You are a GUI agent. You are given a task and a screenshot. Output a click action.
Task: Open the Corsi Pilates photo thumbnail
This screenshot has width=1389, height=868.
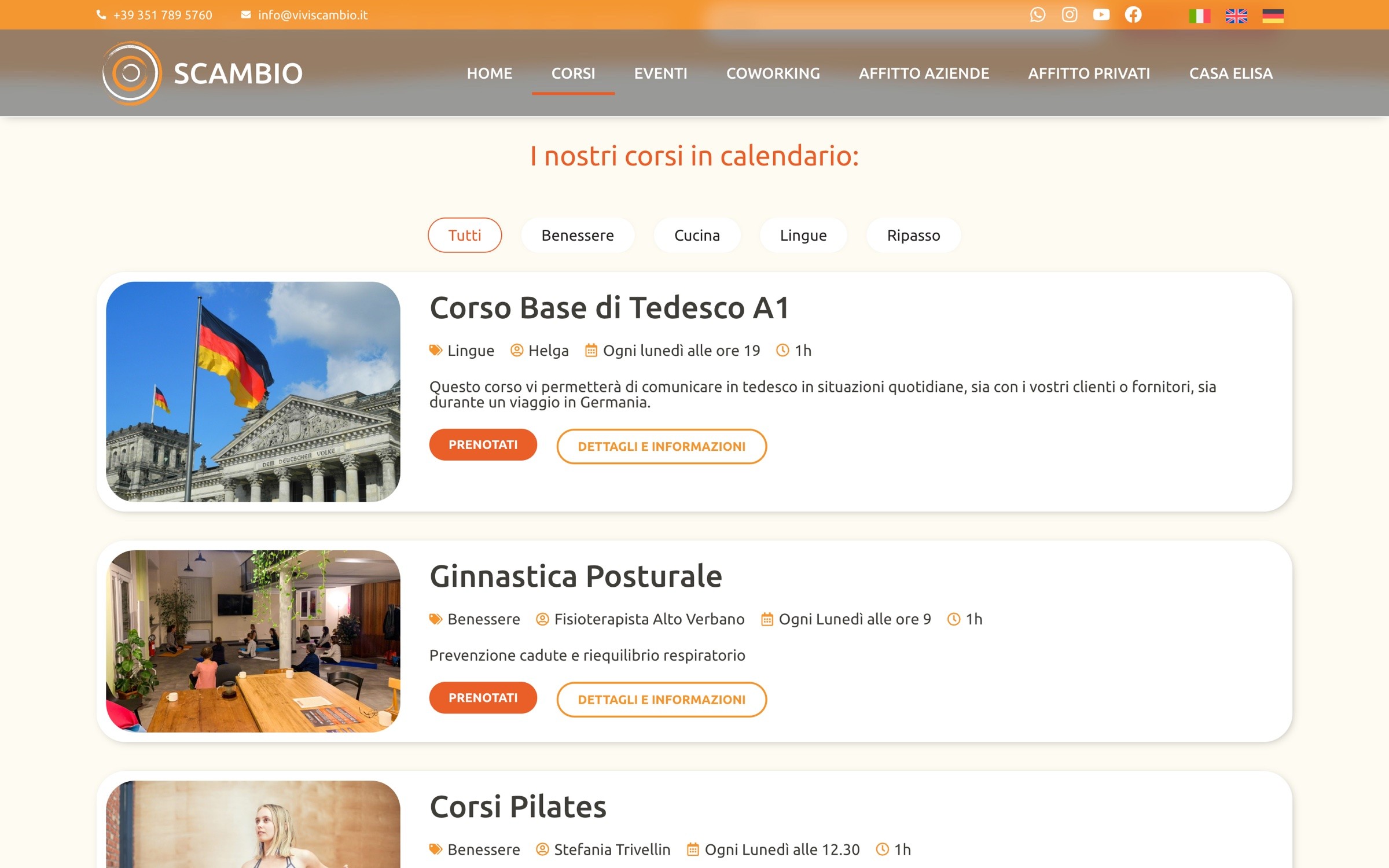coord(253,824)
